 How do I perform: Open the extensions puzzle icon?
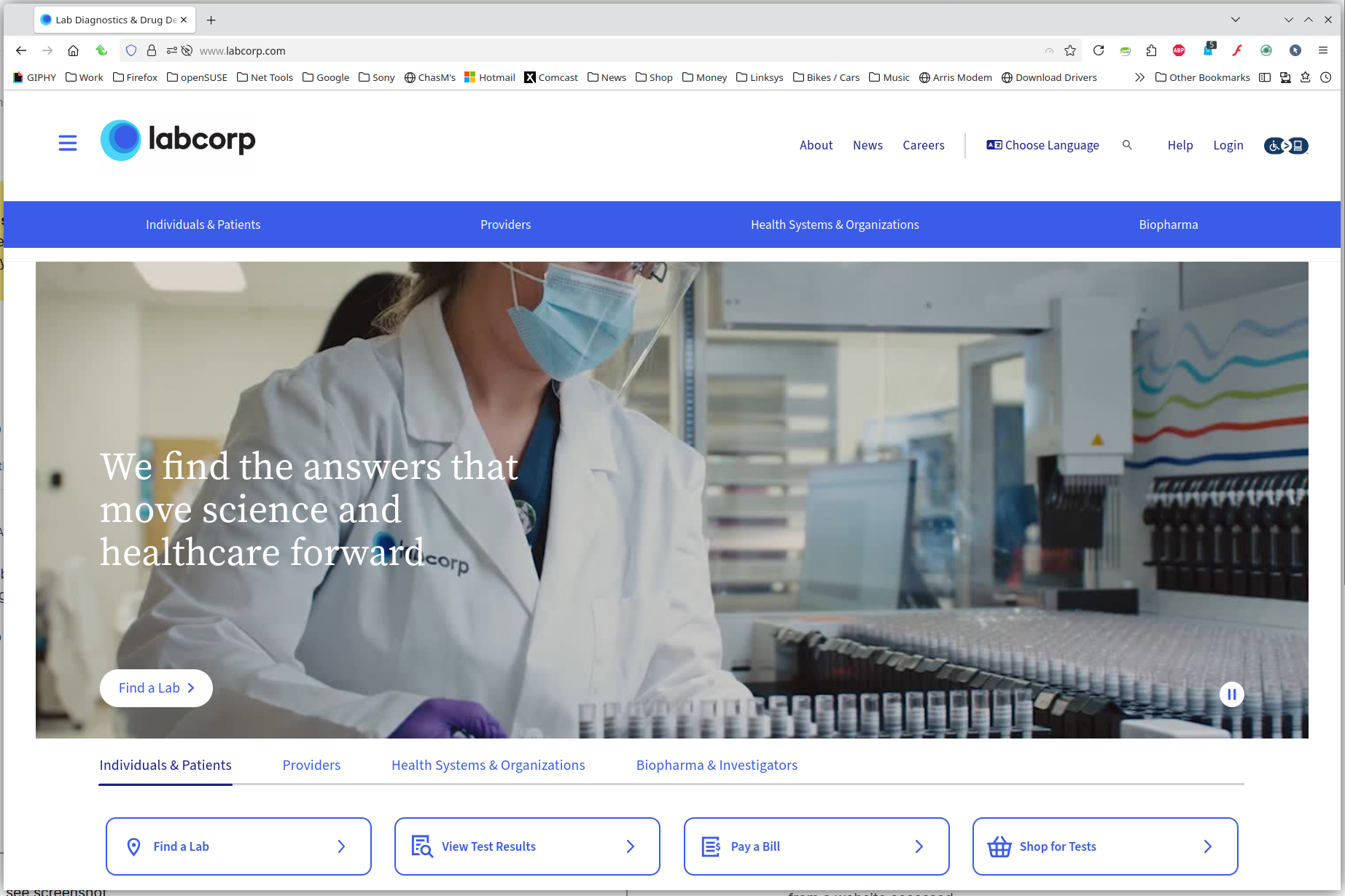click(1151, 50)
